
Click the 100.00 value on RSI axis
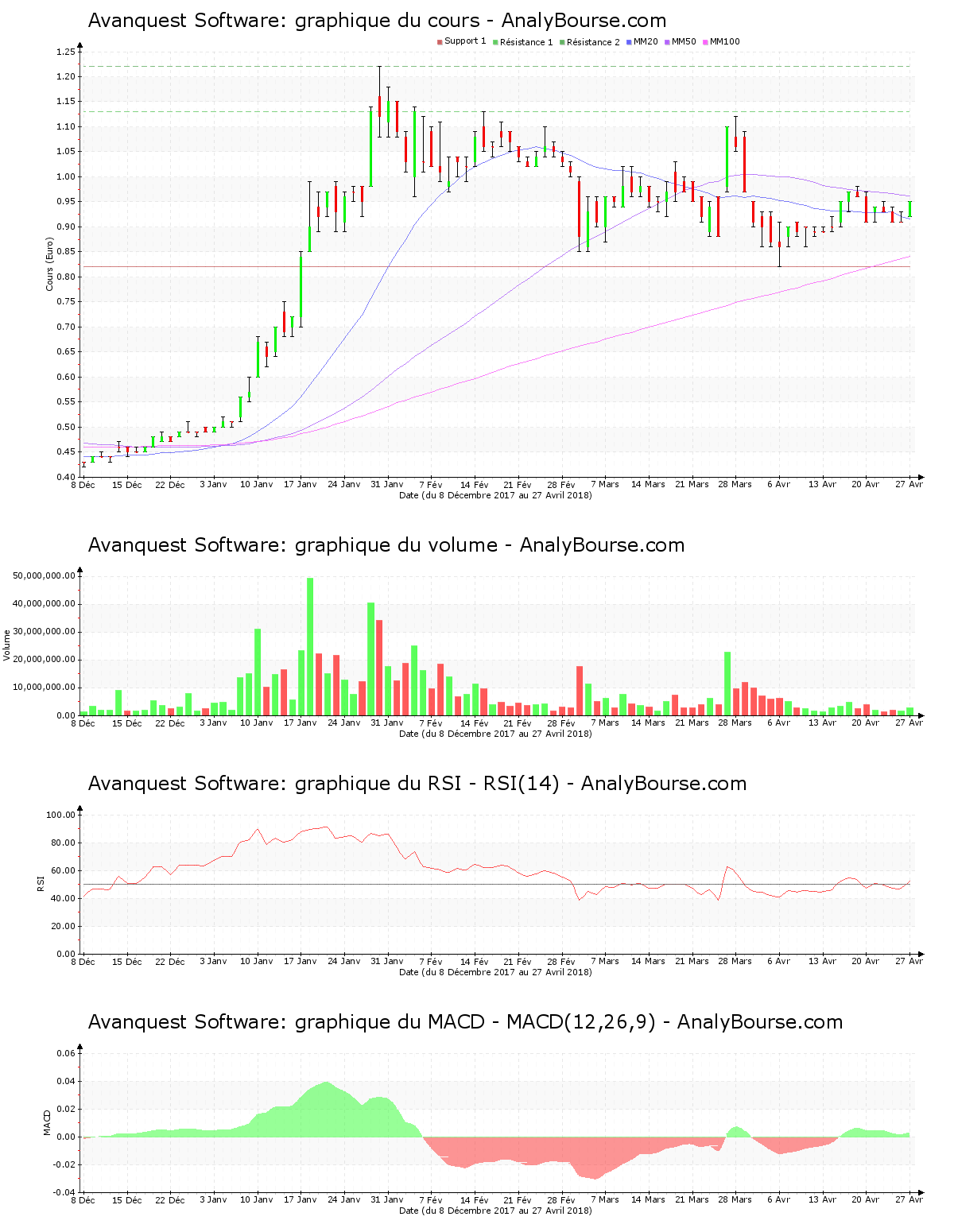click(x=60, y=815)
